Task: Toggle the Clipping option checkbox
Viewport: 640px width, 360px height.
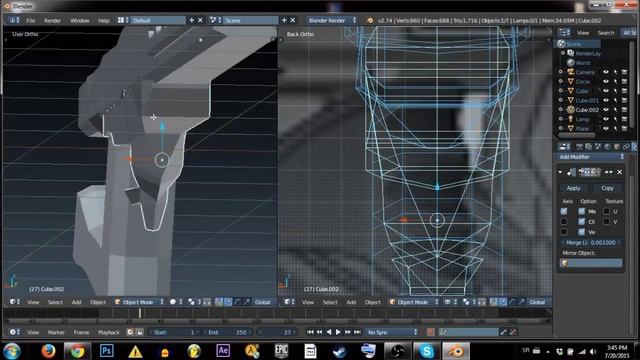Action: [582, 221]
